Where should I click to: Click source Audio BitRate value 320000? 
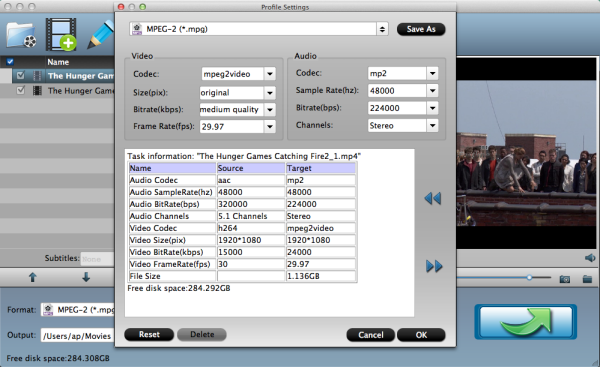(x=233, y=204)
